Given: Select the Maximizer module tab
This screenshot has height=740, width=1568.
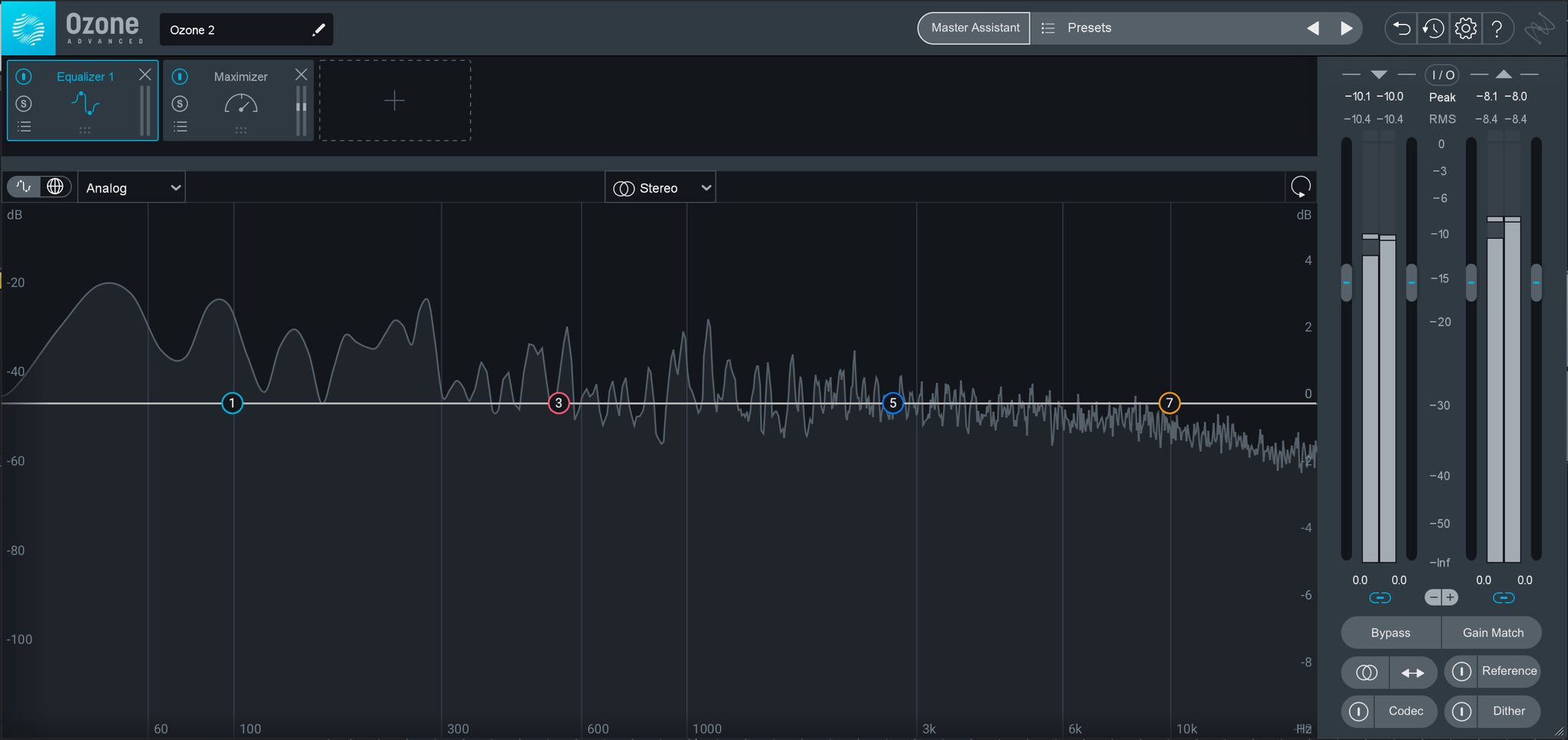Looking at the screenshot, I should tap(239, 101).
